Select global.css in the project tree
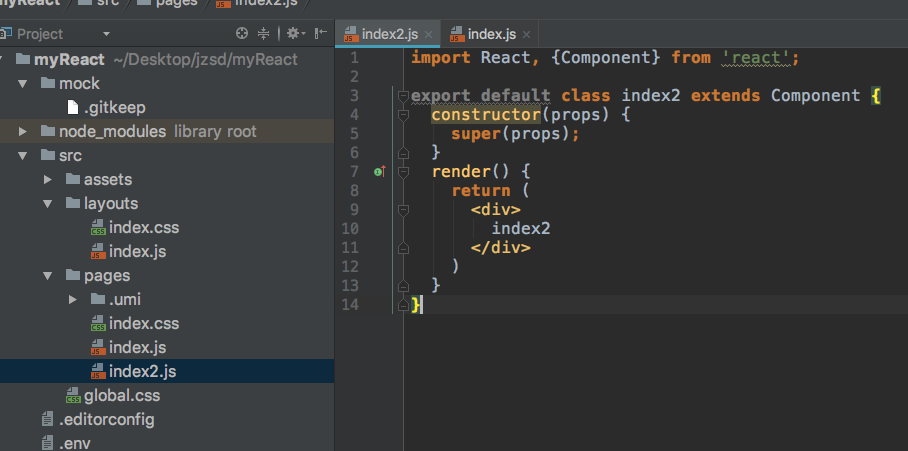 click(x=121, y=395)
